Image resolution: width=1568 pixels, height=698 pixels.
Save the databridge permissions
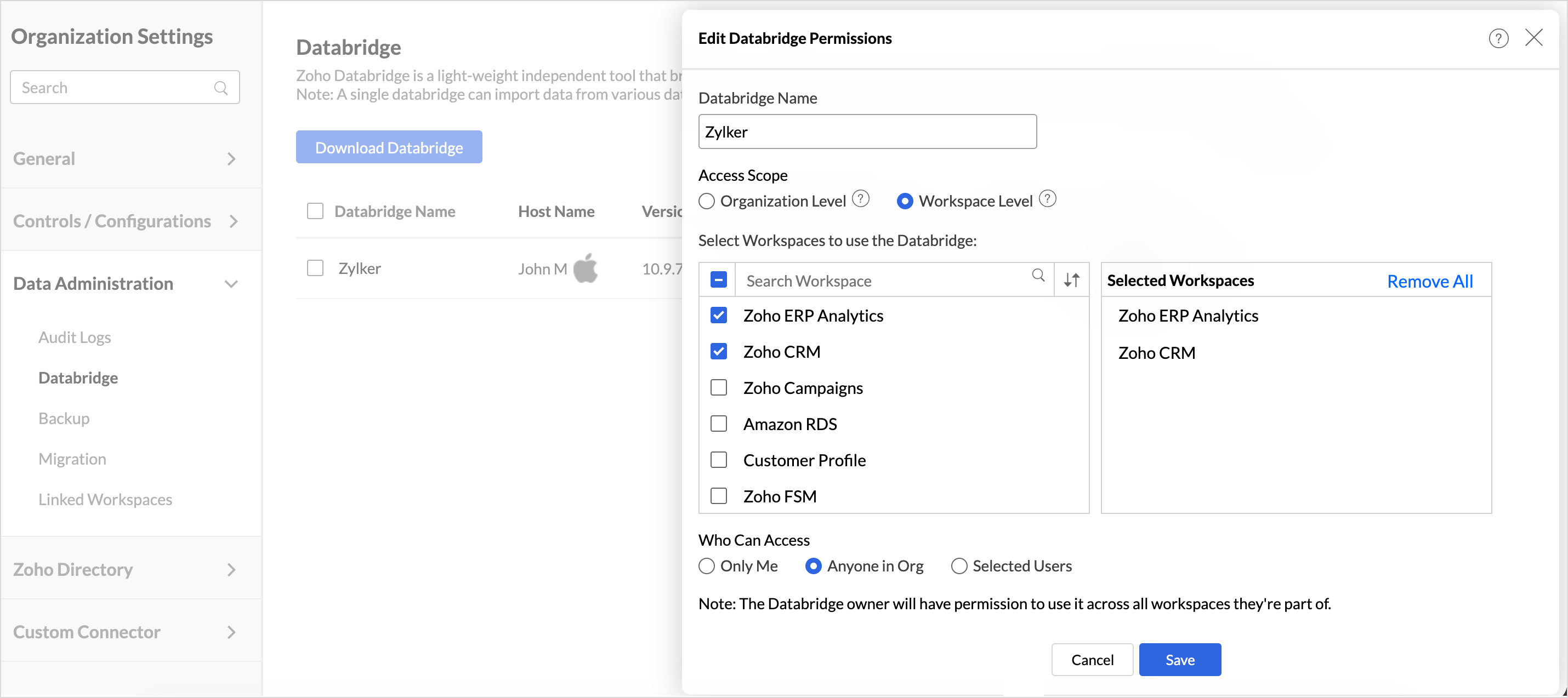tap(1179, 660)
